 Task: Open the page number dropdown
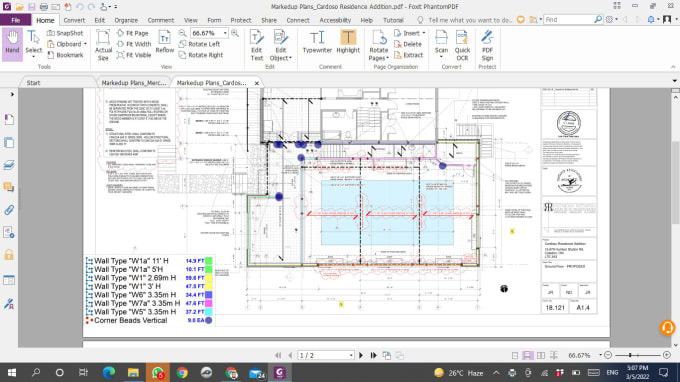point(351,356)
